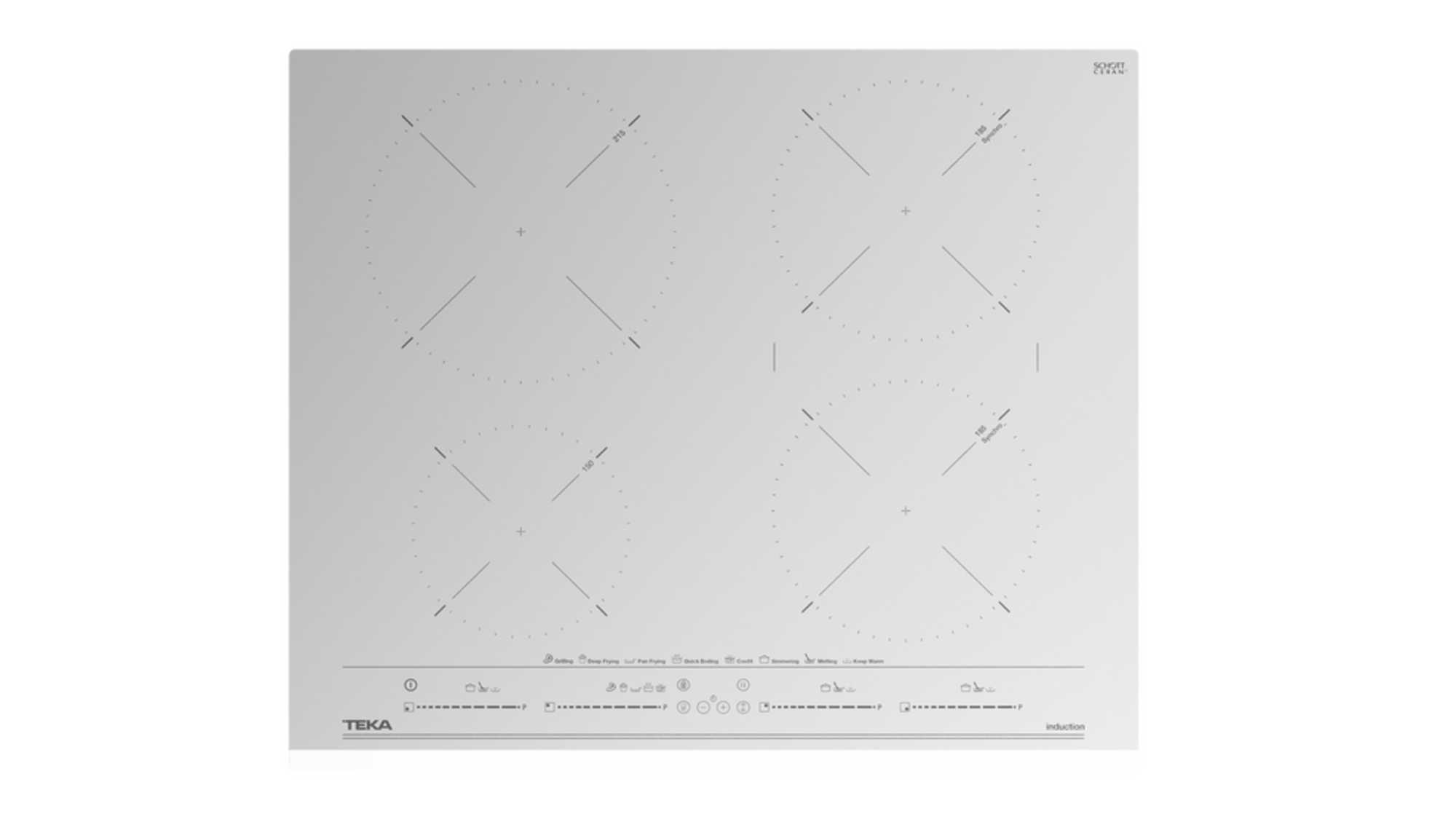Tap the timer plus key

pos(723,707)
